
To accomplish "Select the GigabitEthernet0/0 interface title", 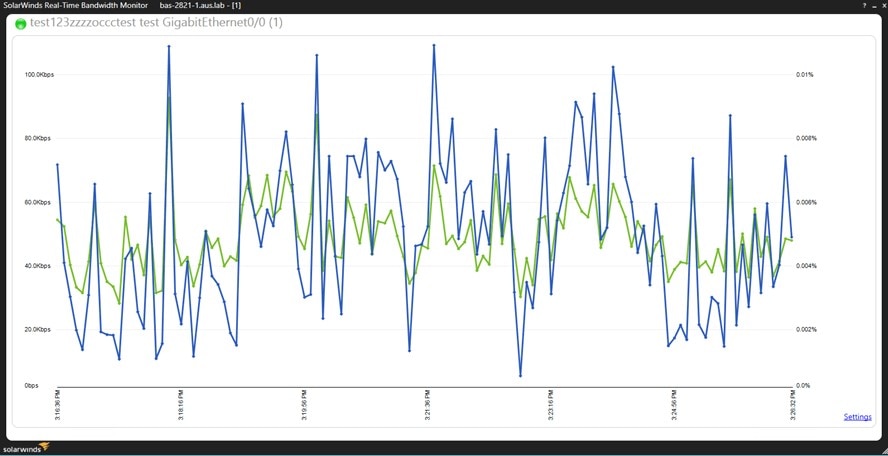I will (156, 24).
